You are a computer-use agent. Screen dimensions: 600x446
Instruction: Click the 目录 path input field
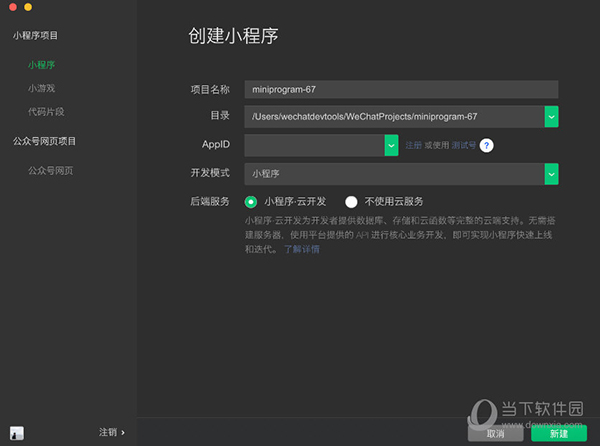coord(395,117)
